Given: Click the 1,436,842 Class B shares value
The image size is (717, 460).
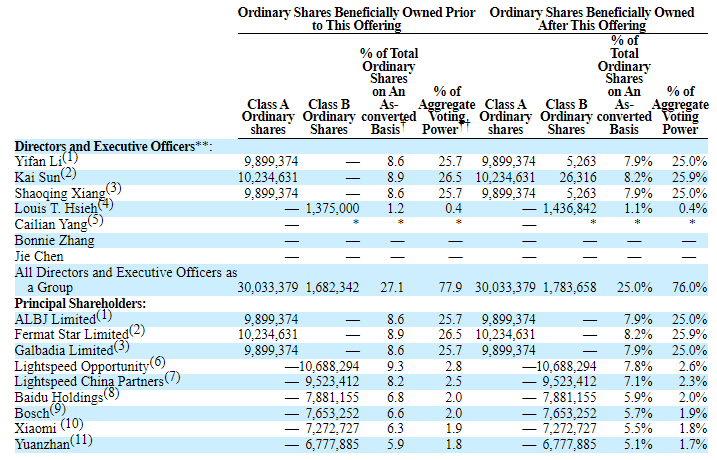Looking at the screenshot, I should click(568, 209).
